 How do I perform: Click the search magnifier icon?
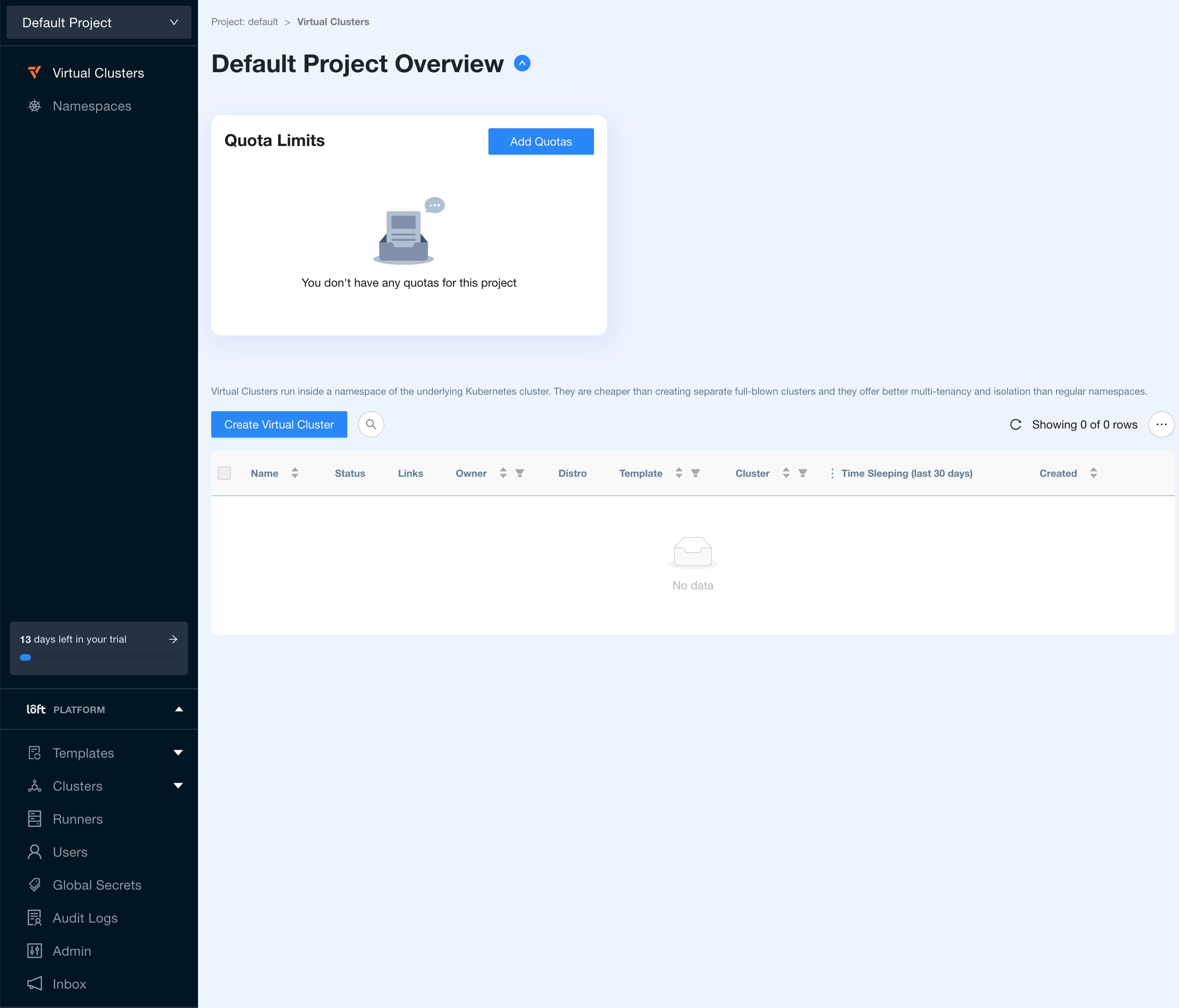[x=371, y=424]
